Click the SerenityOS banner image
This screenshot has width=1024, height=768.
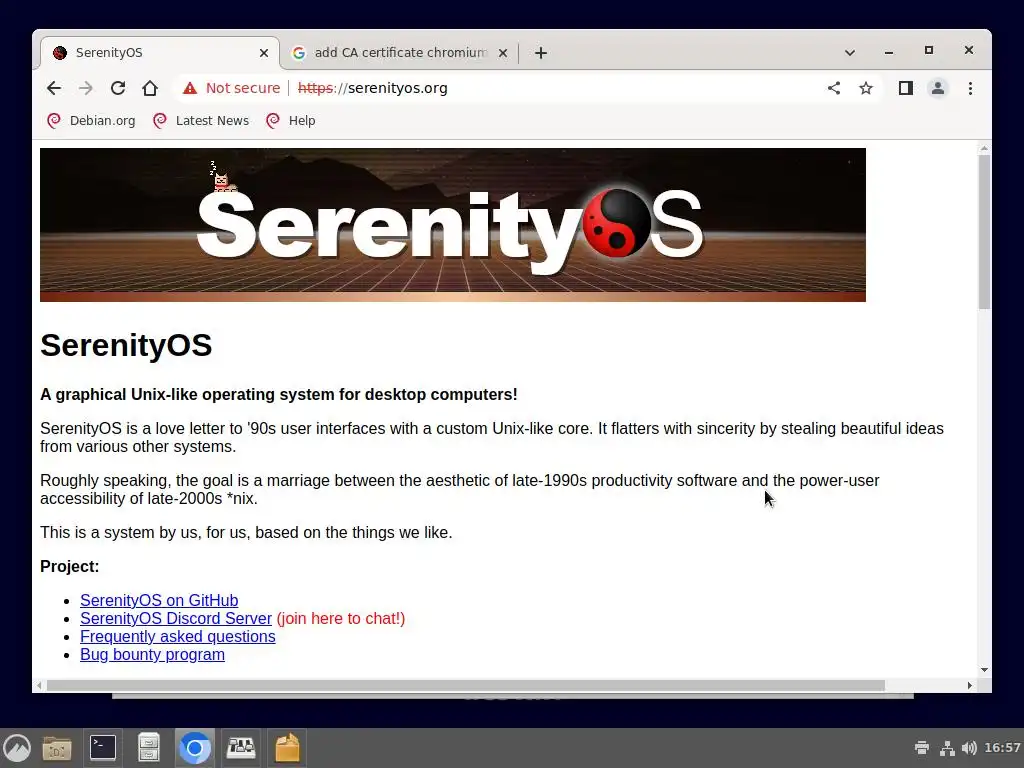[x=453, y=225]
